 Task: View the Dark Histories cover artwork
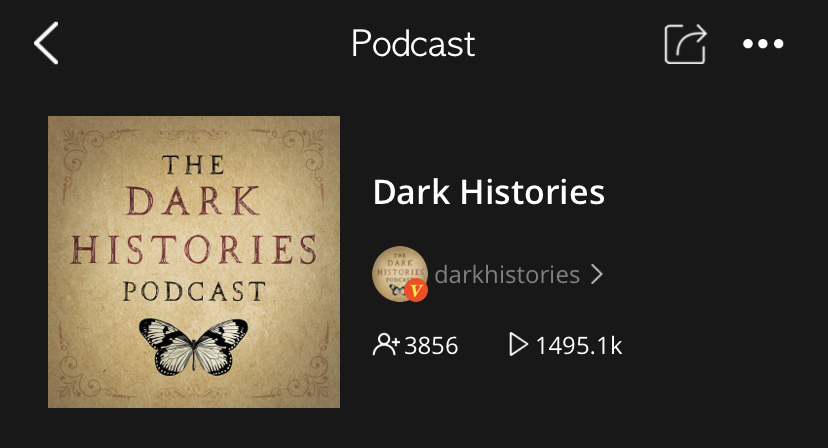tap(194, 262)
